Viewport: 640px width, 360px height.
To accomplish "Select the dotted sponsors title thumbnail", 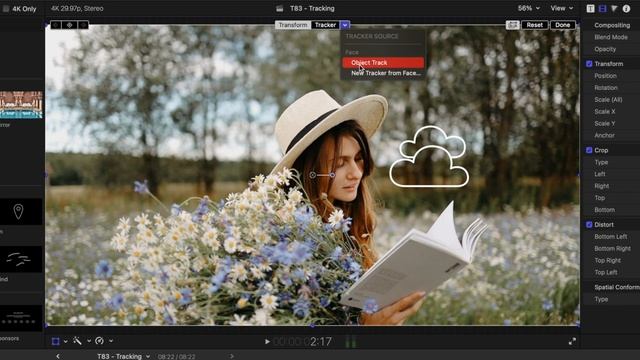I will 21,318.
